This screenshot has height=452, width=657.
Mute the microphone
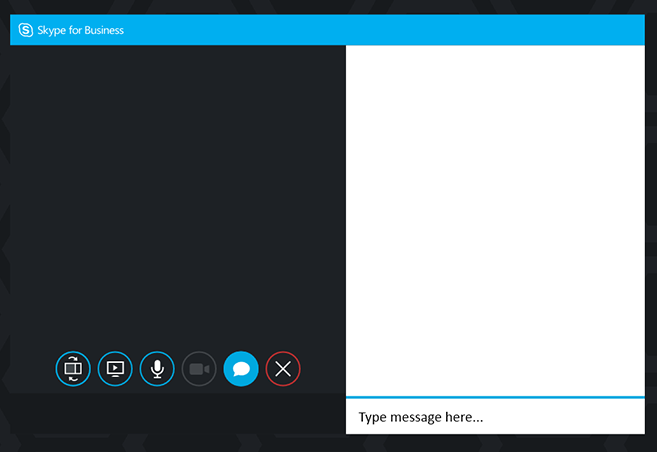tap(157, 369)
